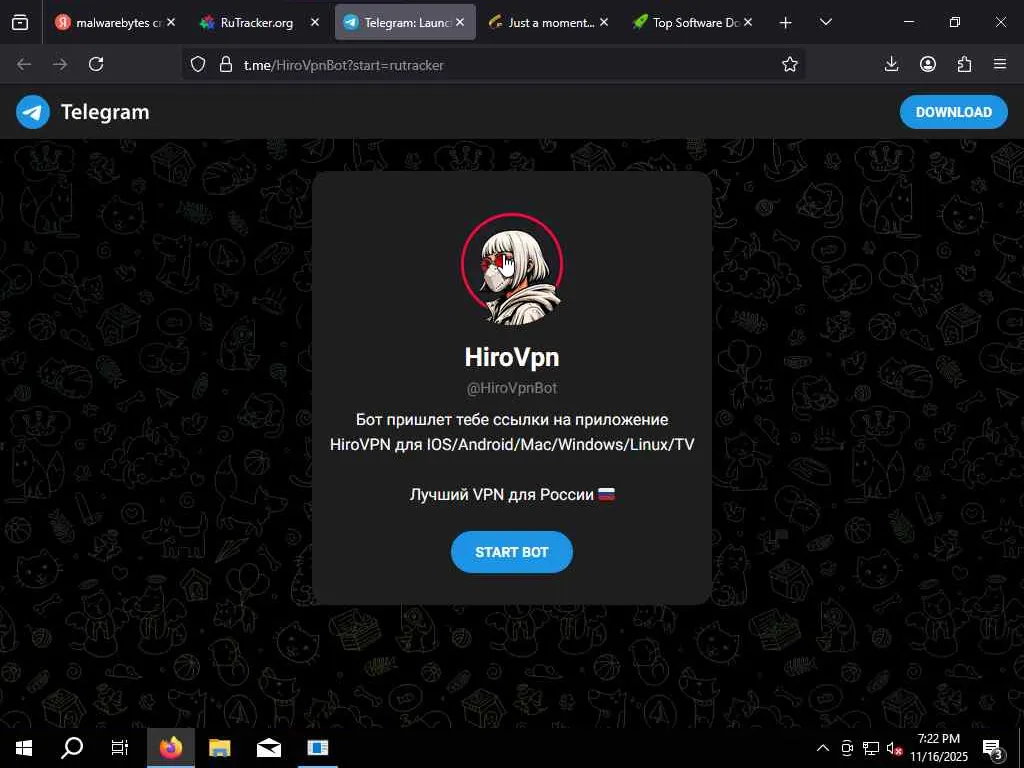Image resolution: width=1024 pixels, height=768 pixels.
Task: Select the Telegram: Launch tab
Action: 405,22
